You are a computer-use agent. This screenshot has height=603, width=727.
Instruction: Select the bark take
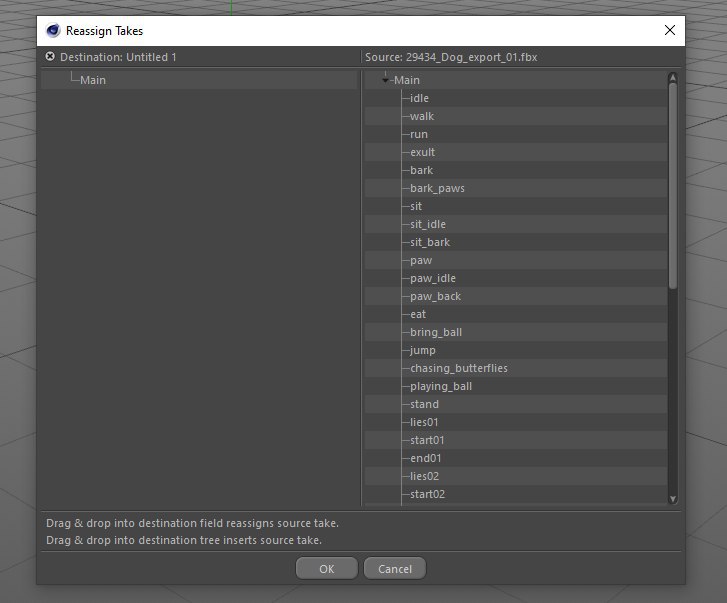click(421, 170)
